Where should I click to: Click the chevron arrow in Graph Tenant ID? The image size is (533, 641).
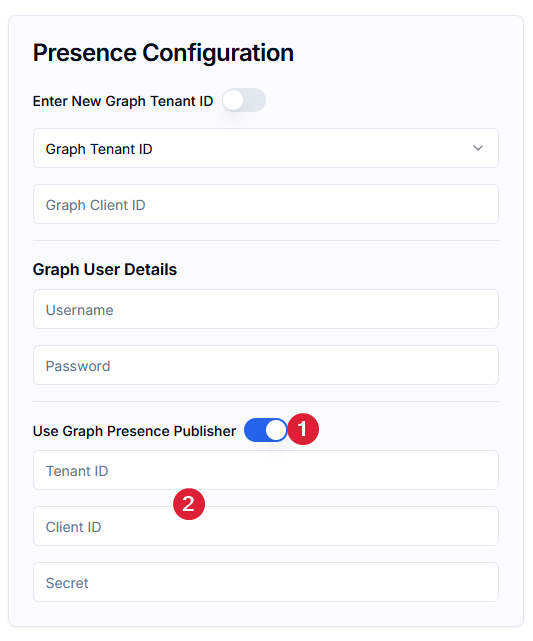click(x=478, y=148)
